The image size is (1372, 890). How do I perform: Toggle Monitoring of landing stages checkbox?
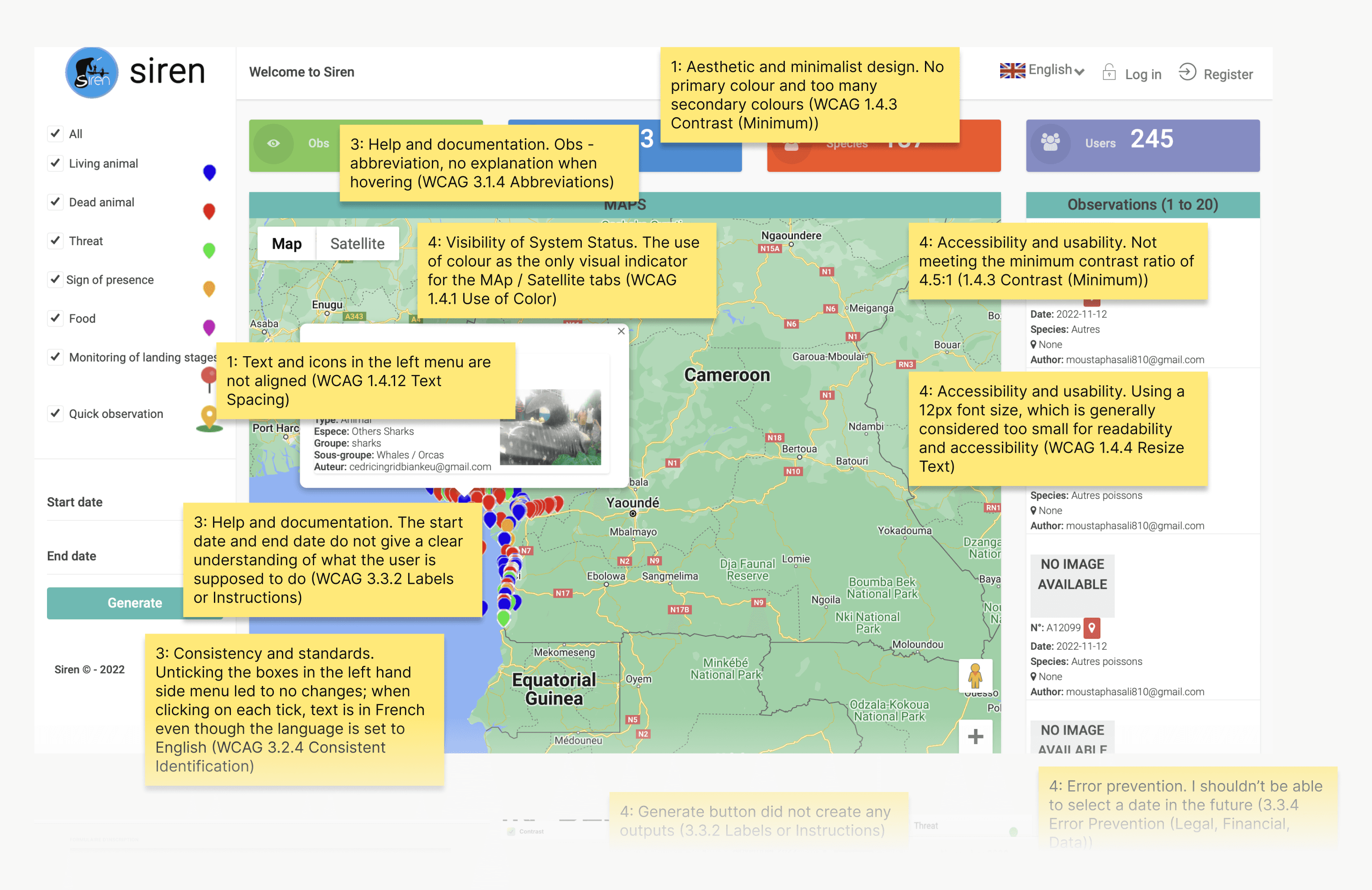[x=55, y=357]
